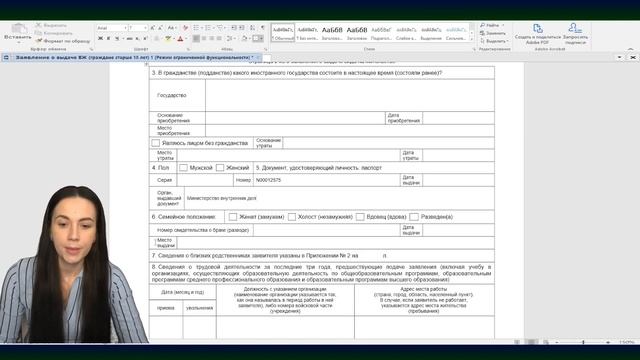The width and height of the screenshot is (640, 360).
Task: Check the 'Женат (замужем)' box
Action: pos(233,217)
